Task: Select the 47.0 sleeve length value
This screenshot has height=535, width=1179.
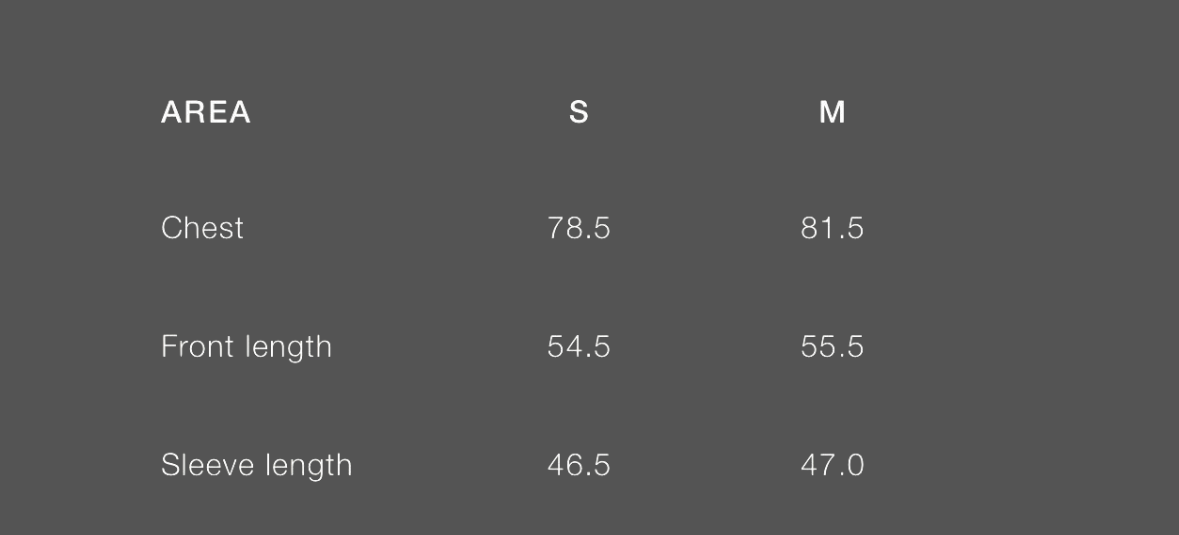Action: (832, 465)
